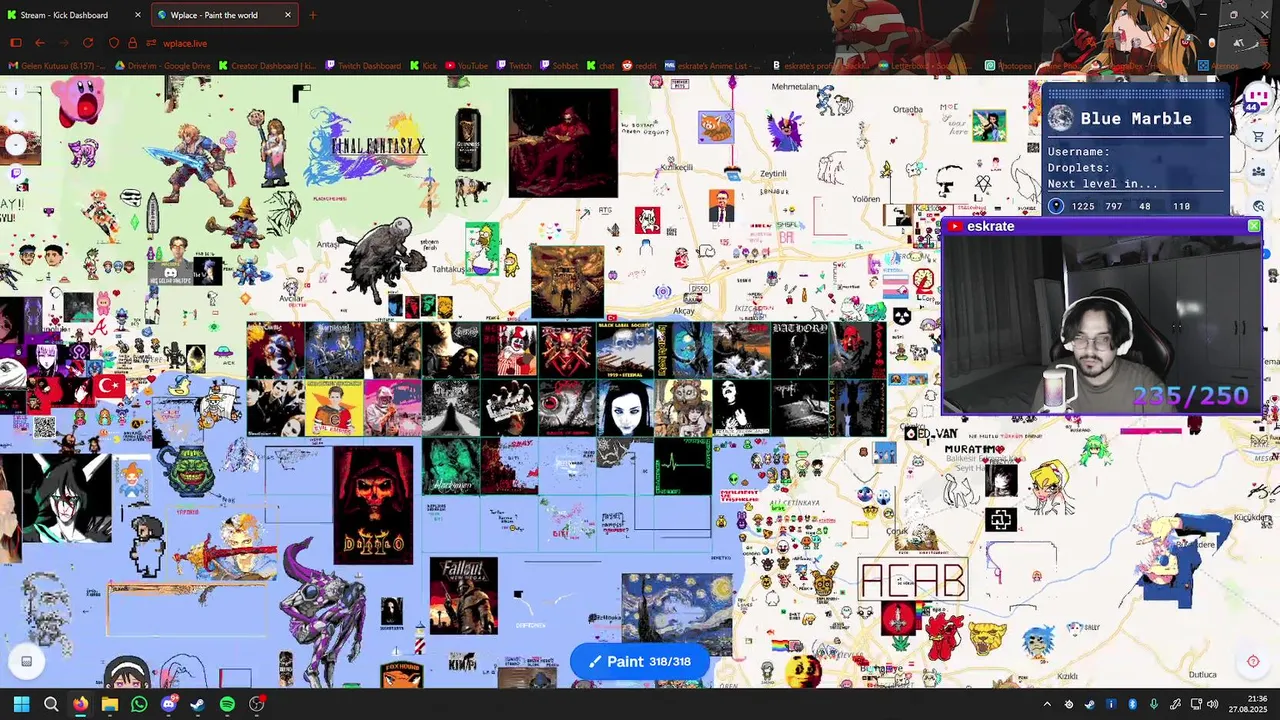Click the Blue Marble globe icon

[x=1061, y=118]
